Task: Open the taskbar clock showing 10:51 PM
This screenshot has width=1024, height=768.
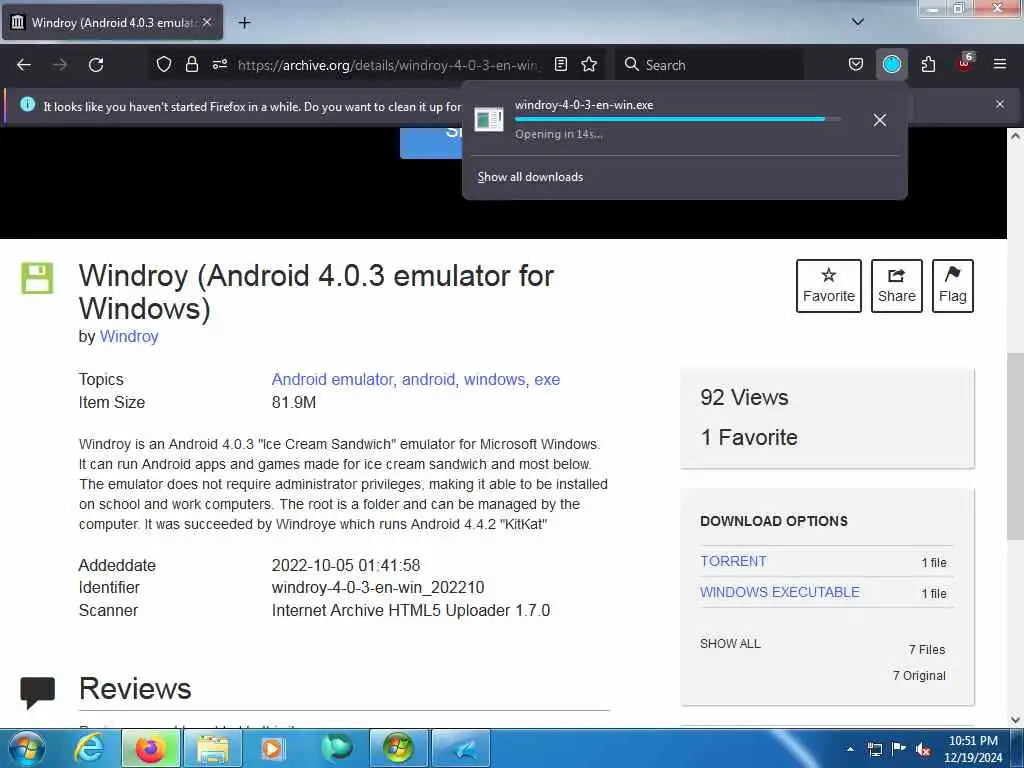Action: point(973,749)
